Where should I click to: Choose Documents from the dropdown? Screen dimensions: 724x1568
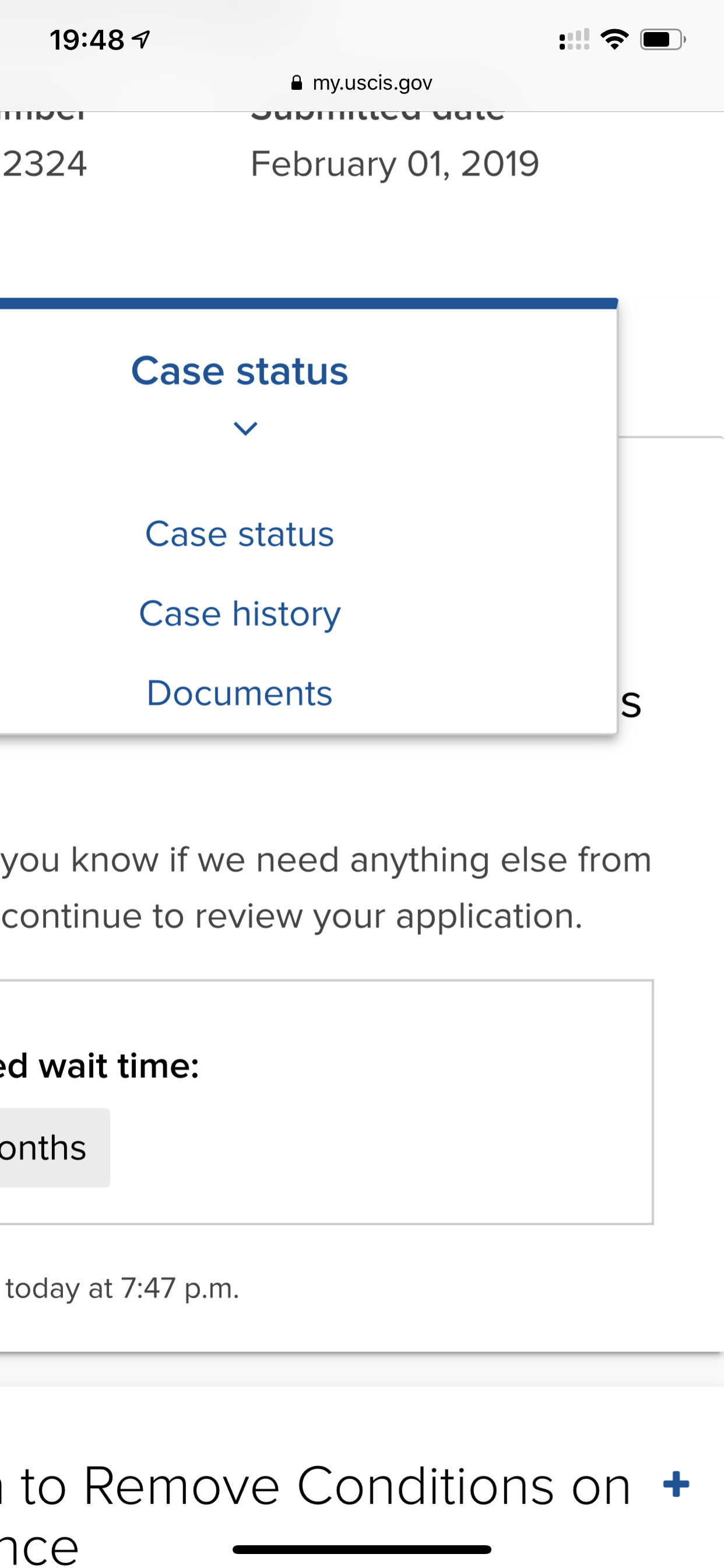pos(240,692)
